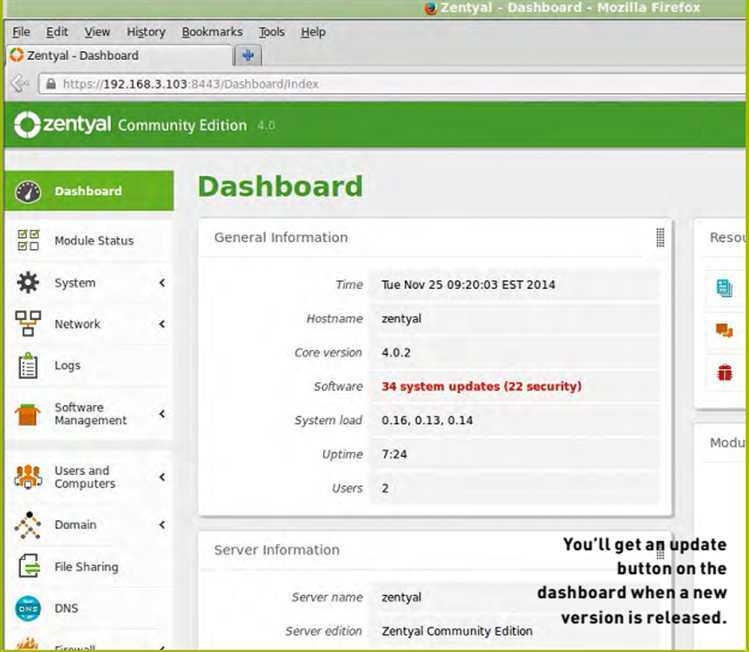
Task: Click the Zentyal logo in header
Action: (63, 125)
